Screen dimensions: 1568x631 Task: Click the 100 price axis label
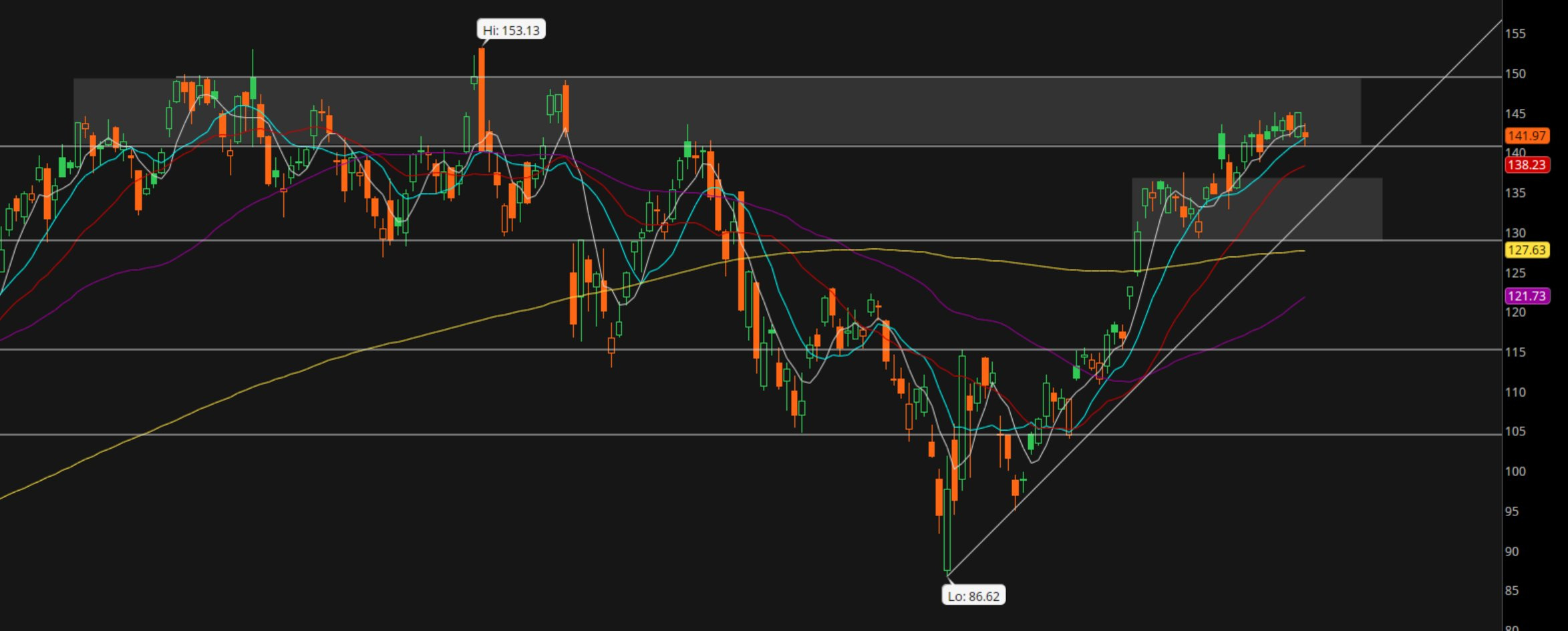1515,471
